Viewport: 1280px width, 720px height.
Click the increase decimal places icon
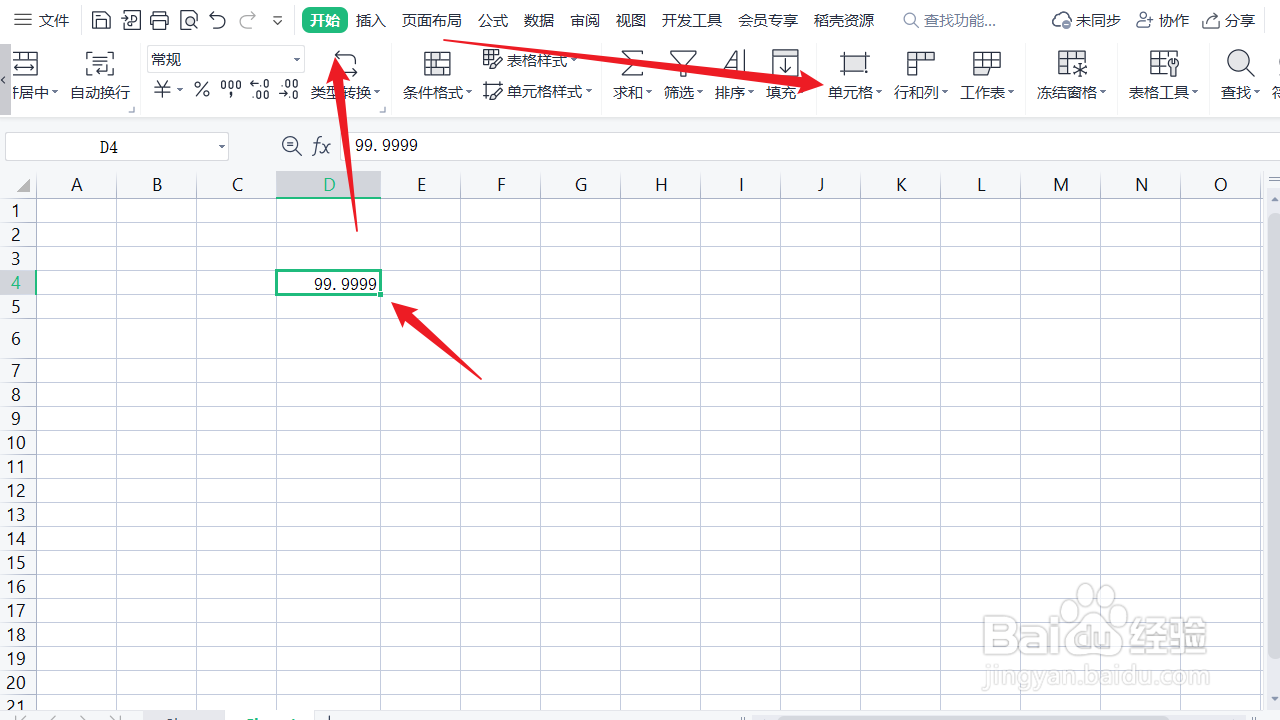(x=260, y=90)
